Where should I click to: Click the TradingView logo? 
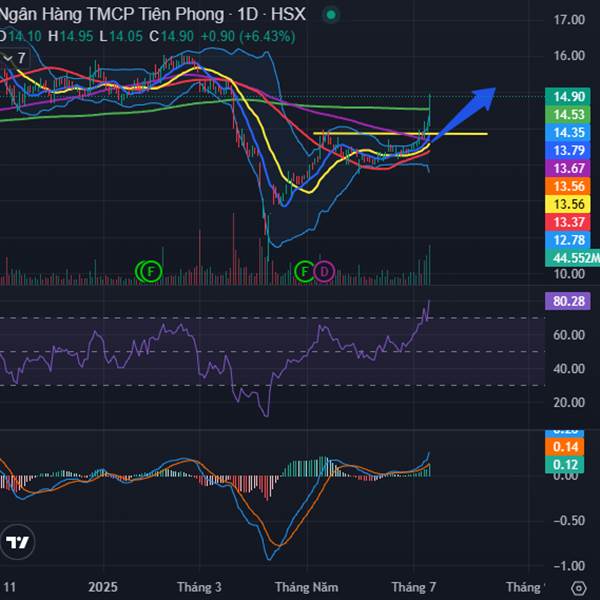coord(17,542)
